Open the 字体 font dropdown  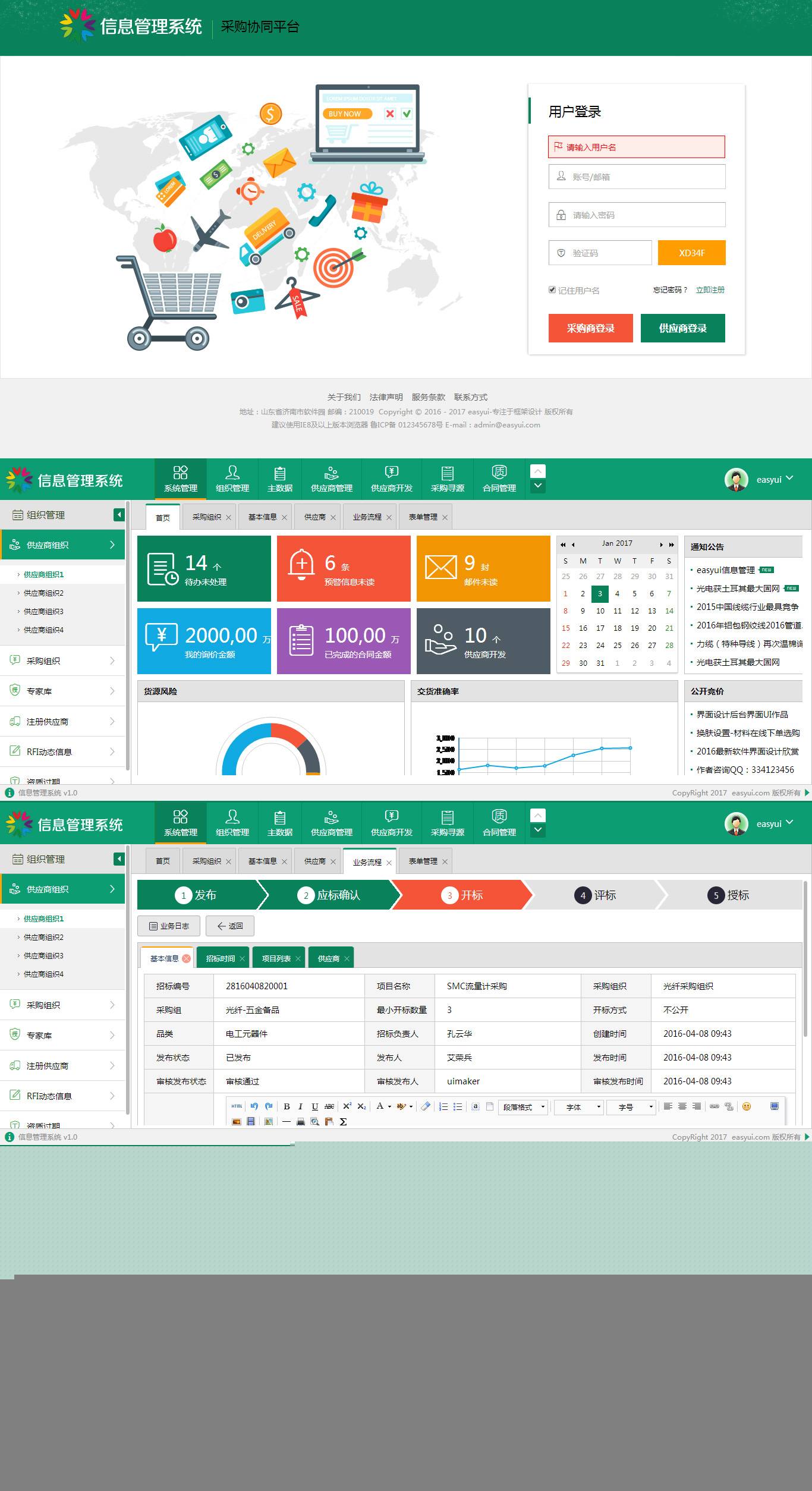pyautogui.click(x=578, y=1107)
